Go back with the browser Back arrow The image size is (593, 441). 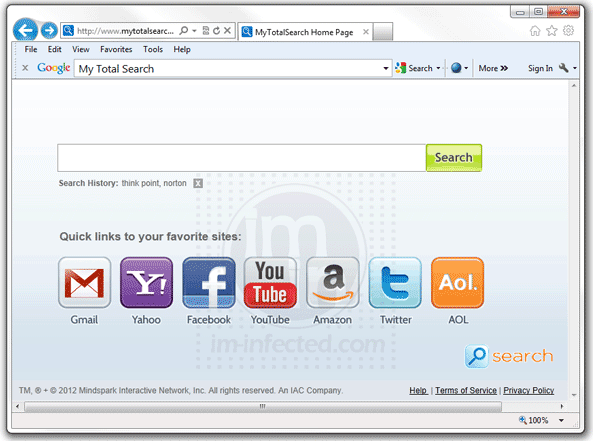[x=25, y=30]
